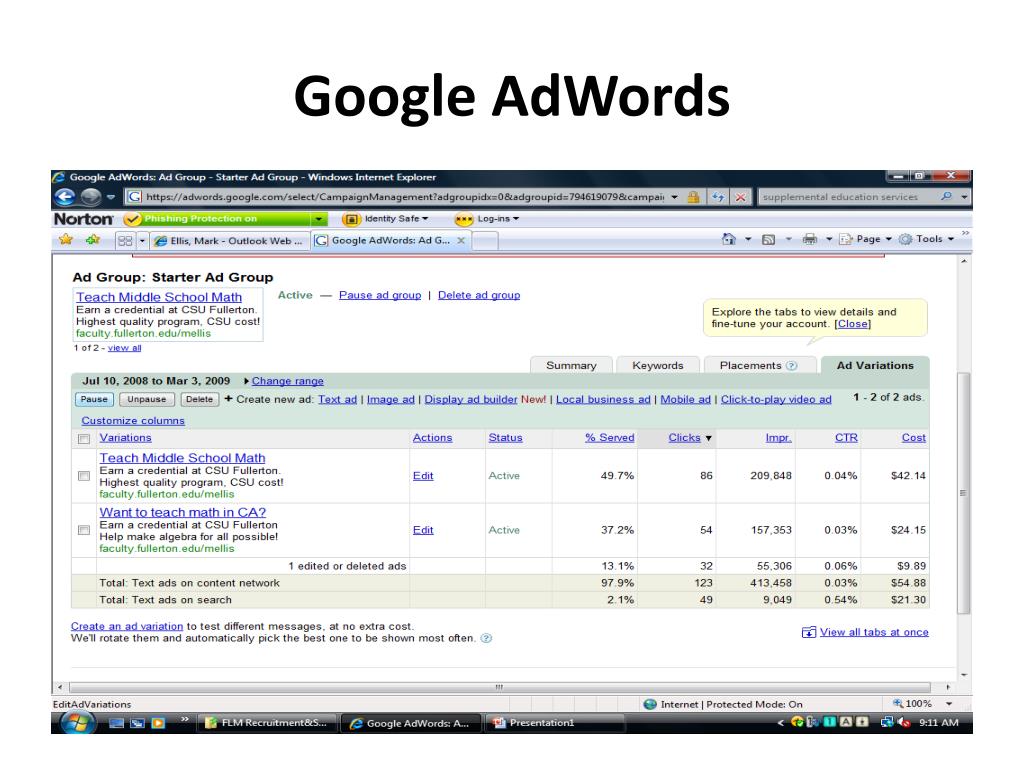Switch to the Placements tab

760,366
